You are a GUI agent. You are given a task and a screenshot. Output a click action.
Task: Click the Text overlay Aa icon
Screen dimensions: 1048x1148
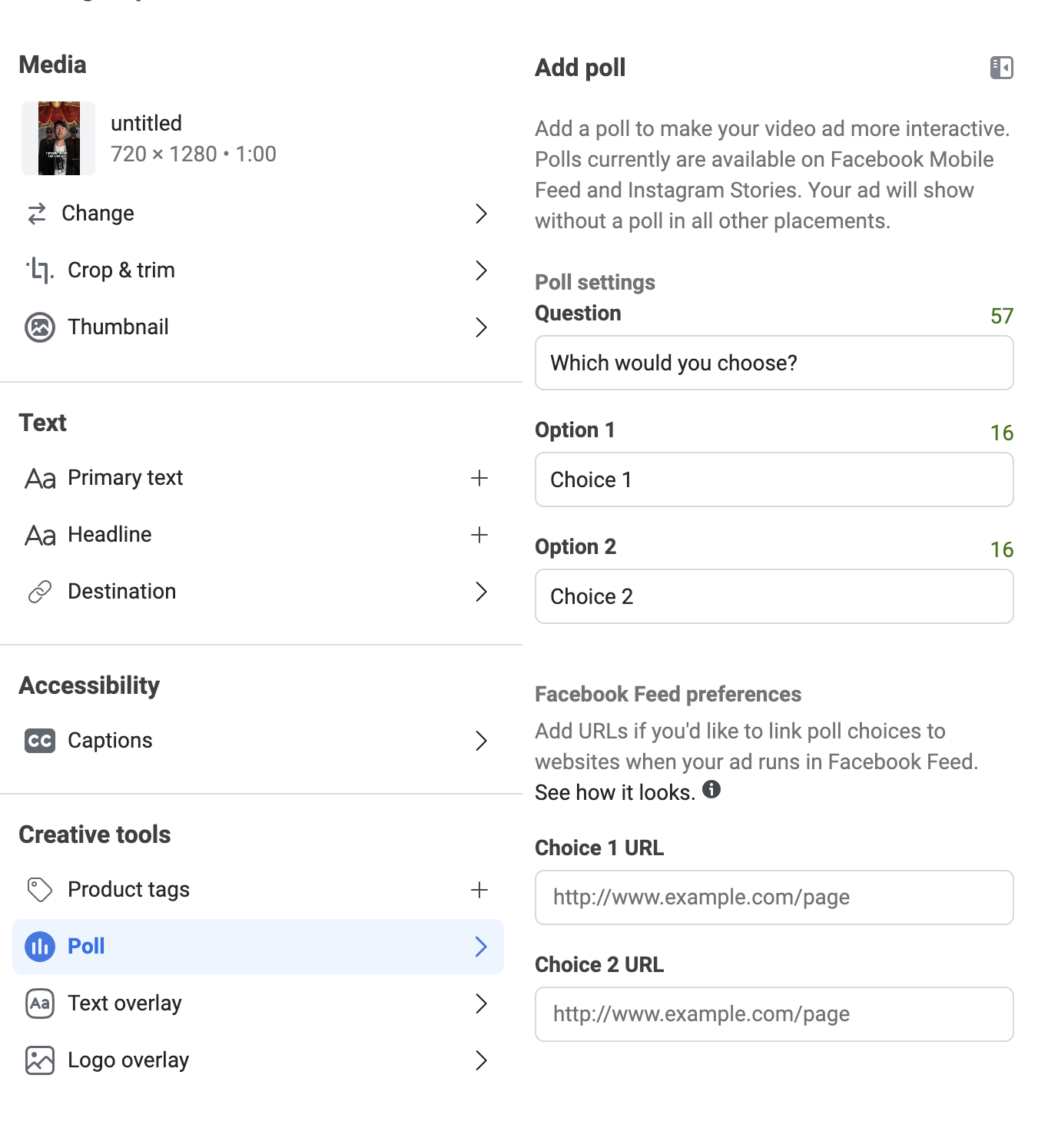point(40,1004)
